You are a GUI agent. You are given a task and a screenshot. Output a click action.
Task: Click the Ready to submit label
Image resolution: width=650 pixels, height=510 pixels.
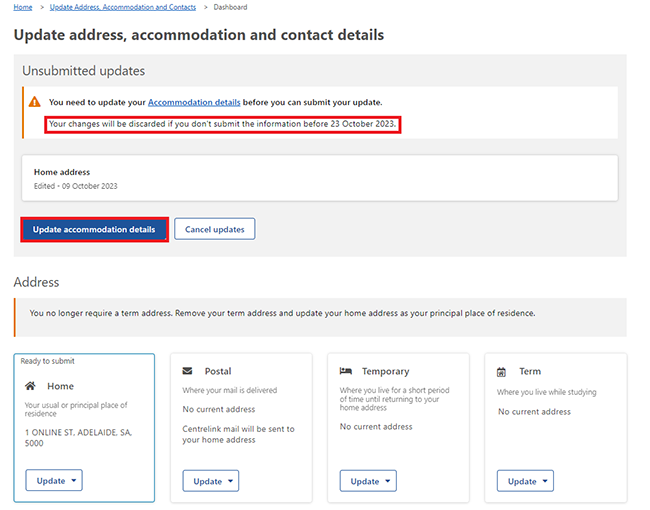(47, 361)
